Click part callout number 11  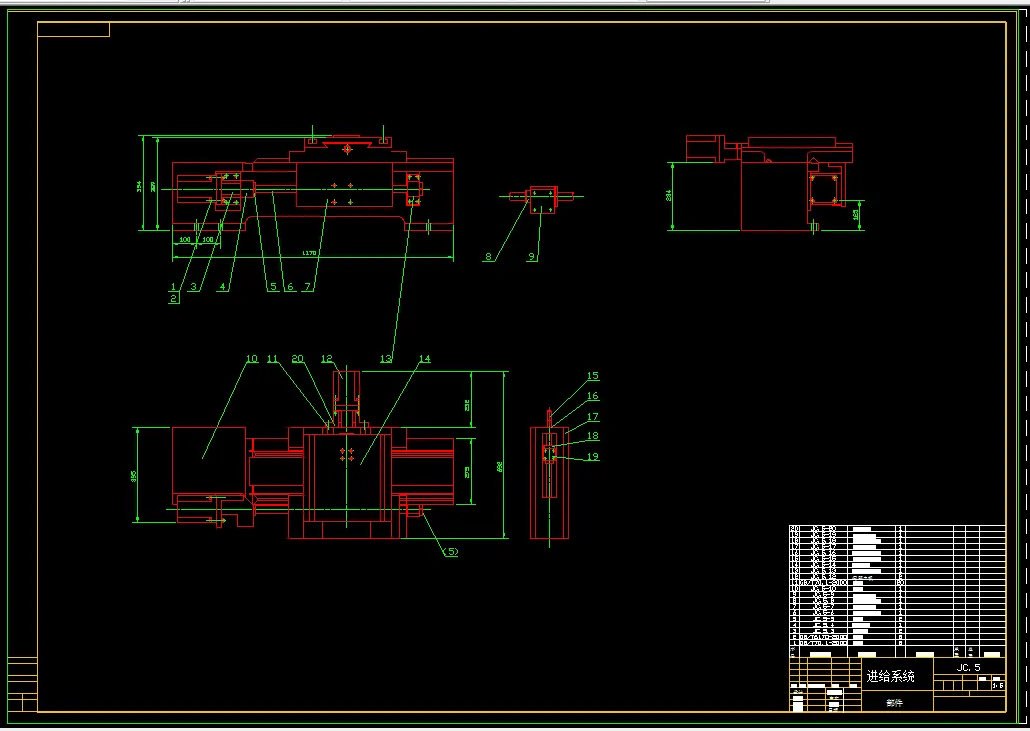coord(273,359)
